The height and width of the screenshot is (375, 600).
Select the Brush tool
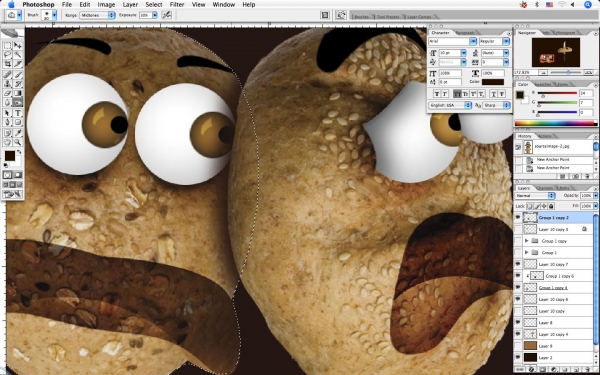18,75
